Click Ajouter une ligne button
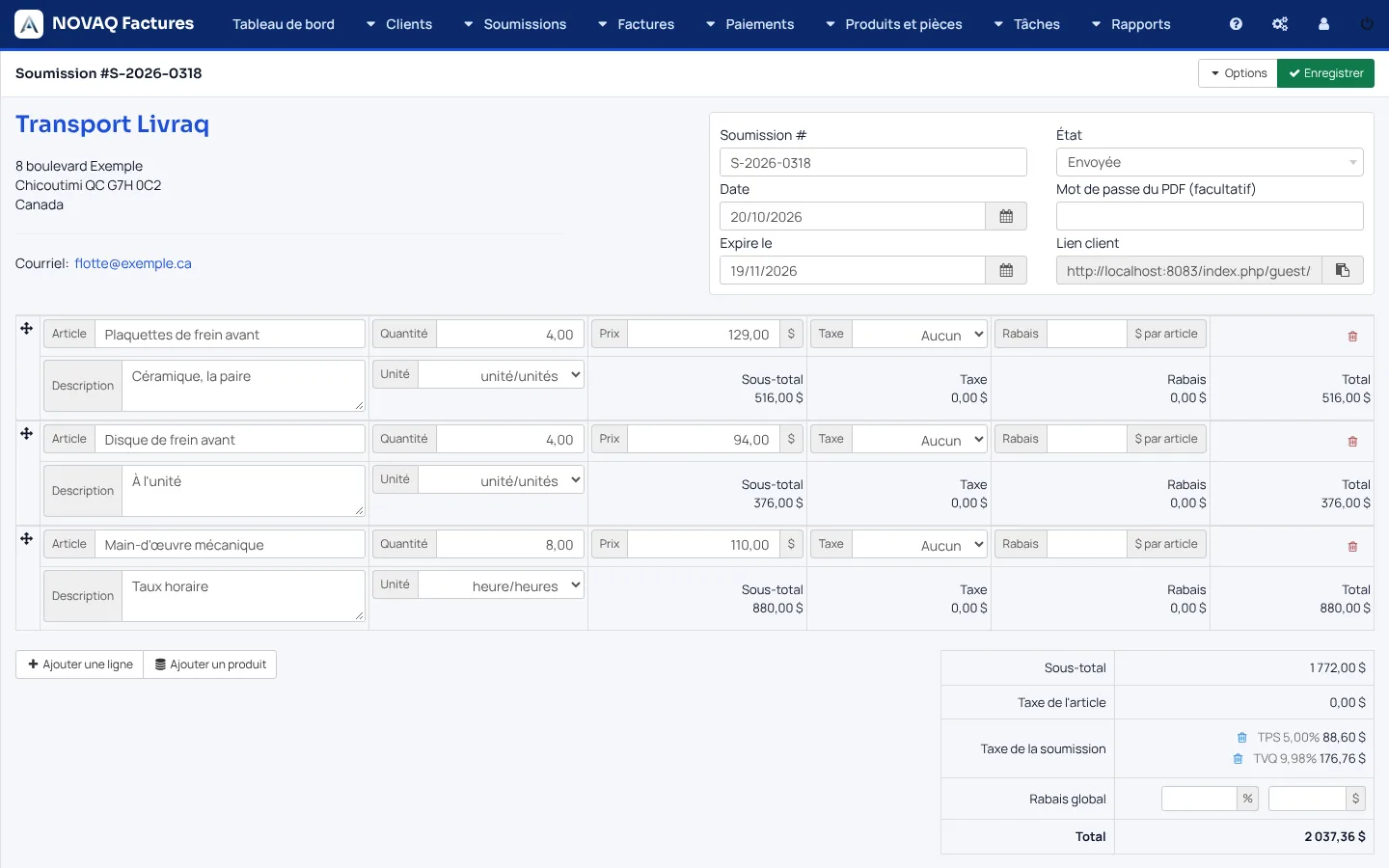Image resolution: width=1389 pixels, height=868 pixels. (x=80, y=665)
